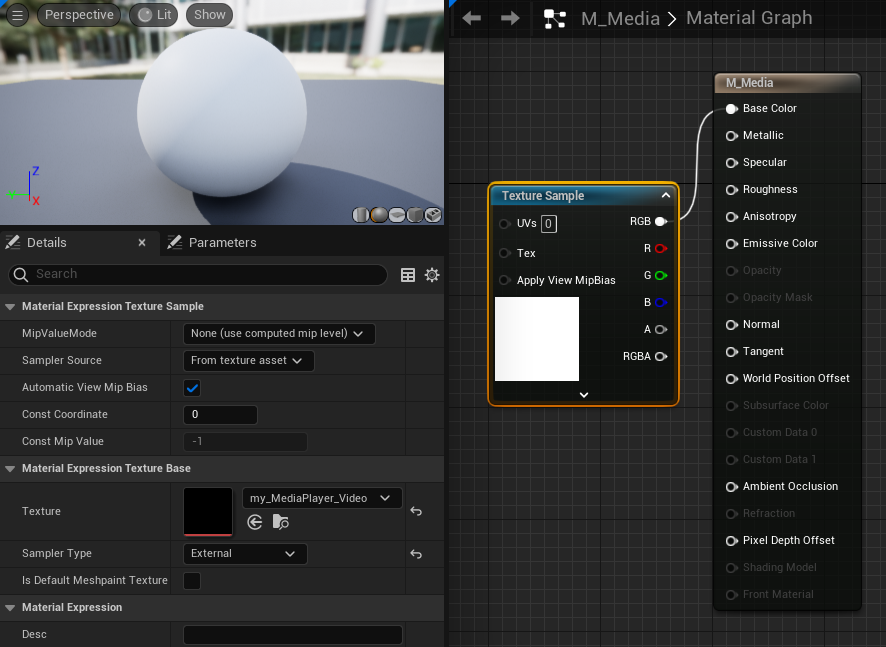886x647 pixels.
Task: Select the Details tab
Action: tap(46, 243)
